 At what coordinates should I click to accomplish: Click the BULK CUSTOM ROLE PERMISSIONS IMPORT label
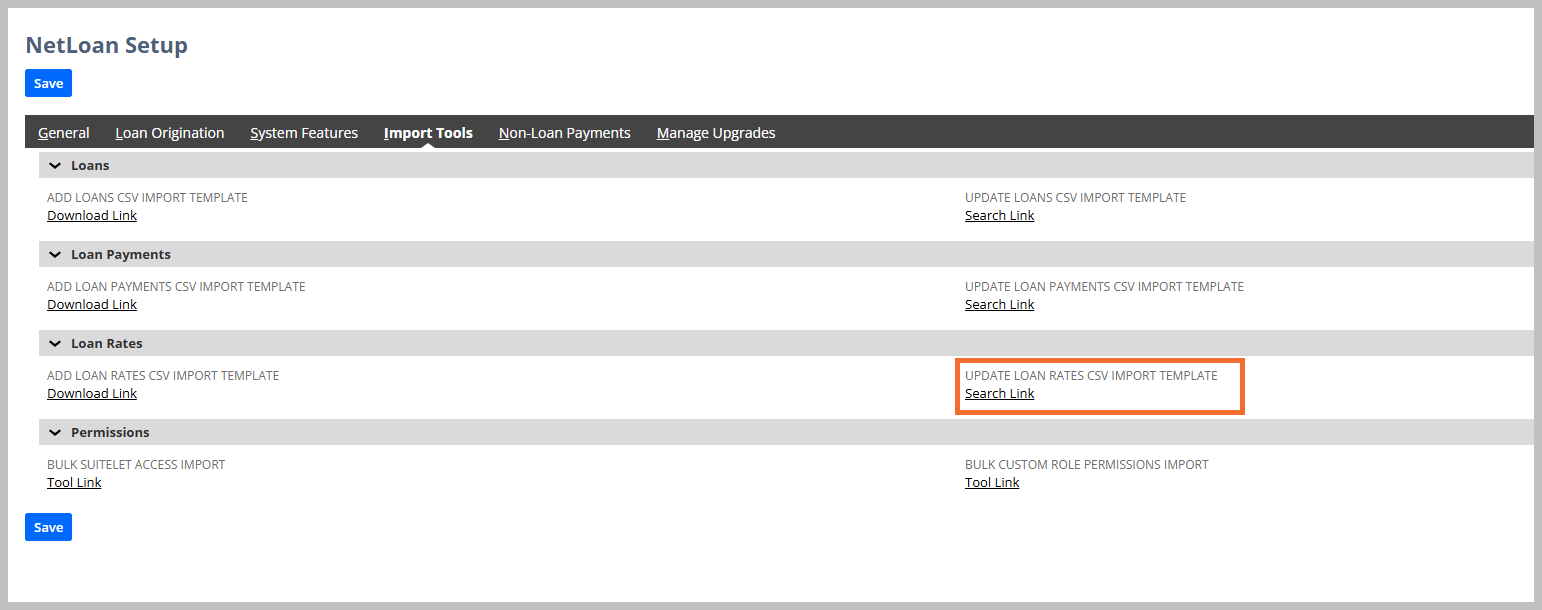pos(1087,464)
